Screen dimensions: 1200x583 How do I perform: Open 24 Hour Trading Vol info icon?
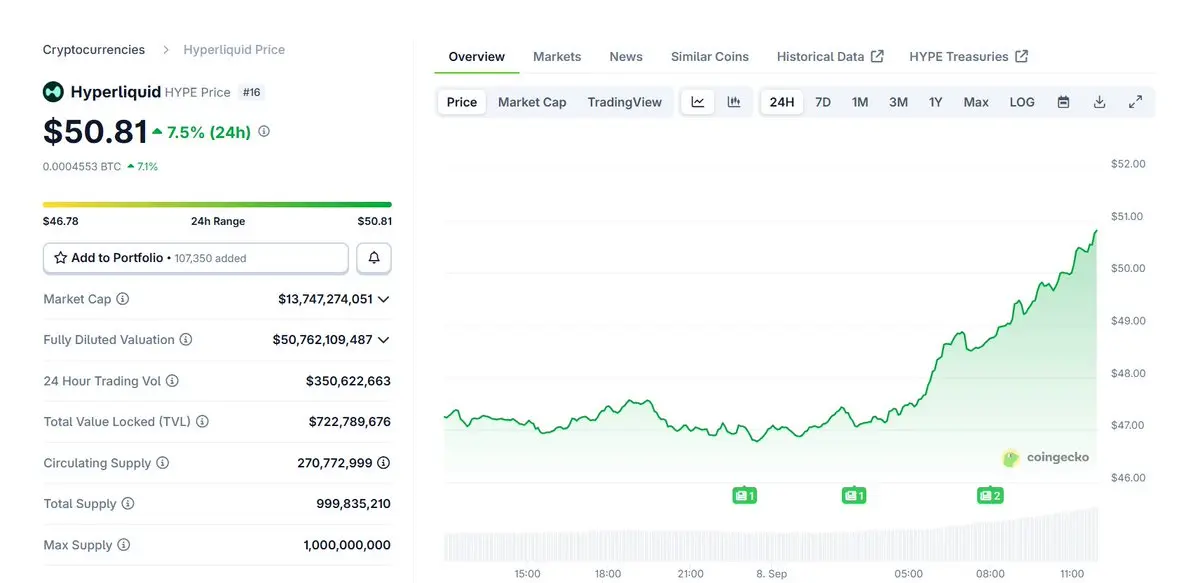172,381
